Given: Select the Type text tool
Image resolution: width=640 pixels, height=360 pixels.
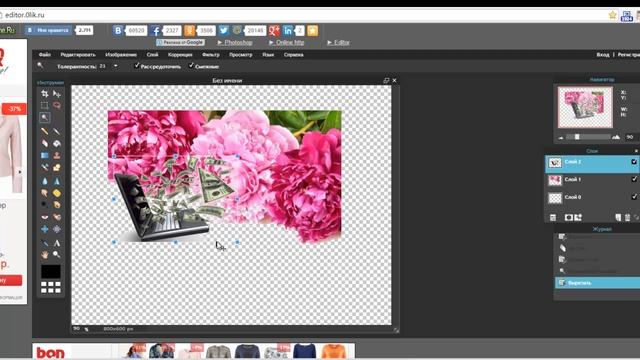Looking at the screenshot, I should click(57, 243).
